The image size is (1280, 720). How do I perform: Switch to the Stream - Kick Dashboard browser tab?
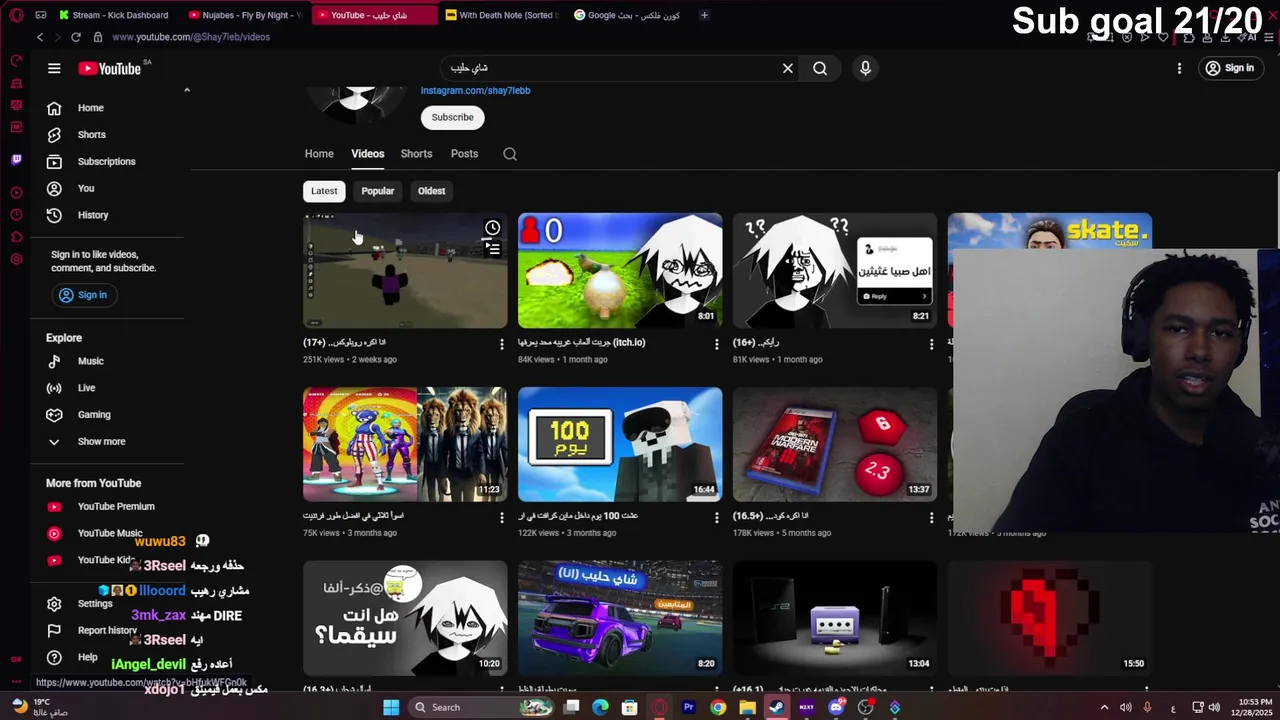115,15
